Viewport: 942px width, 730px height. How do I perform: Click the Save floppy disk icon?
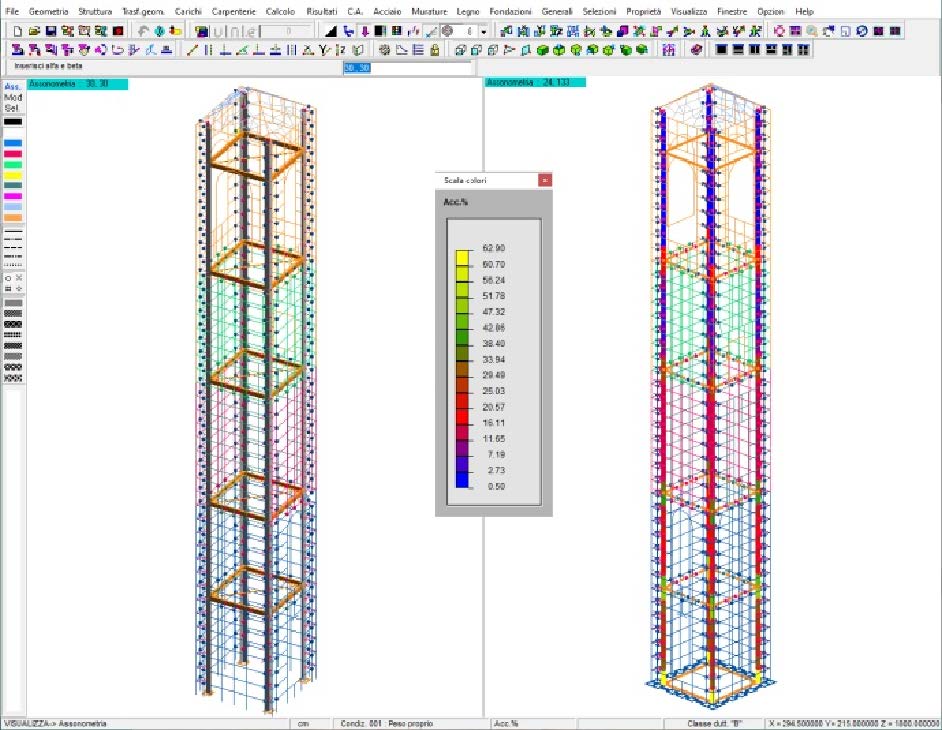(50, 31)
